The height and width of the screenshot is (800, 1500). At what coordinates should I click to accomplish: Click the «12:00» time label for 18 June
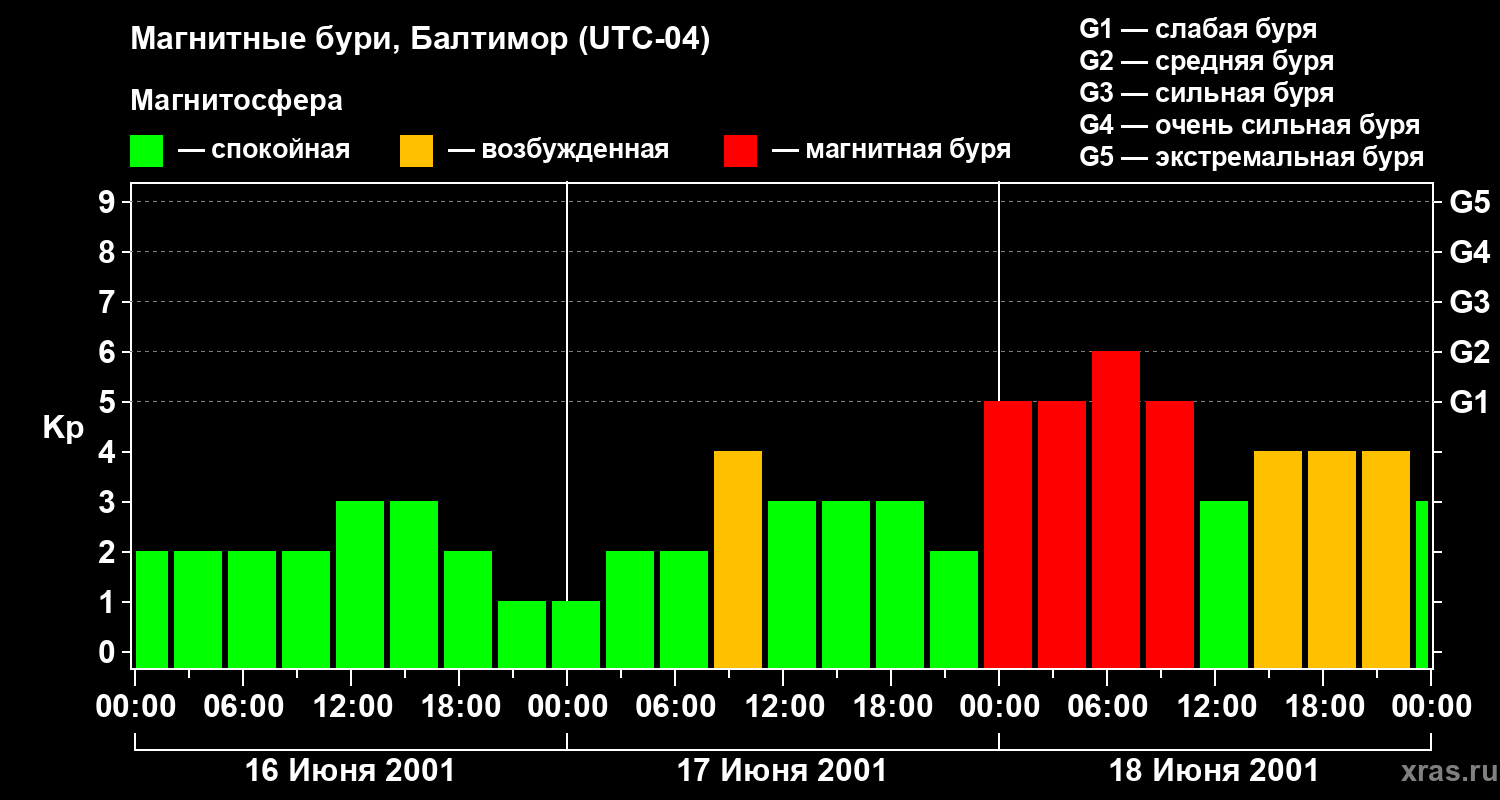click(1216, 706)
